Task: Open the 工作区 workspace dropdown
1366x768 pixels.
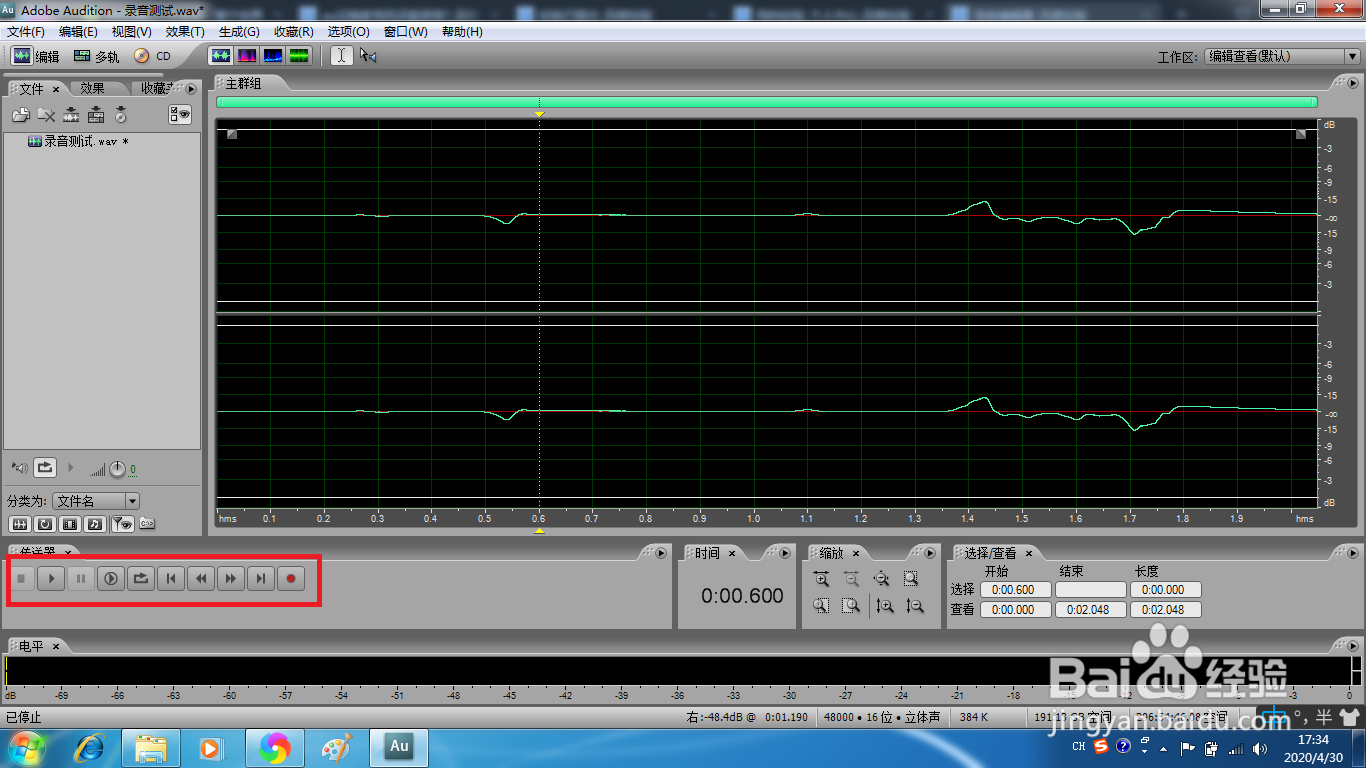Action: pos(1282,57)
